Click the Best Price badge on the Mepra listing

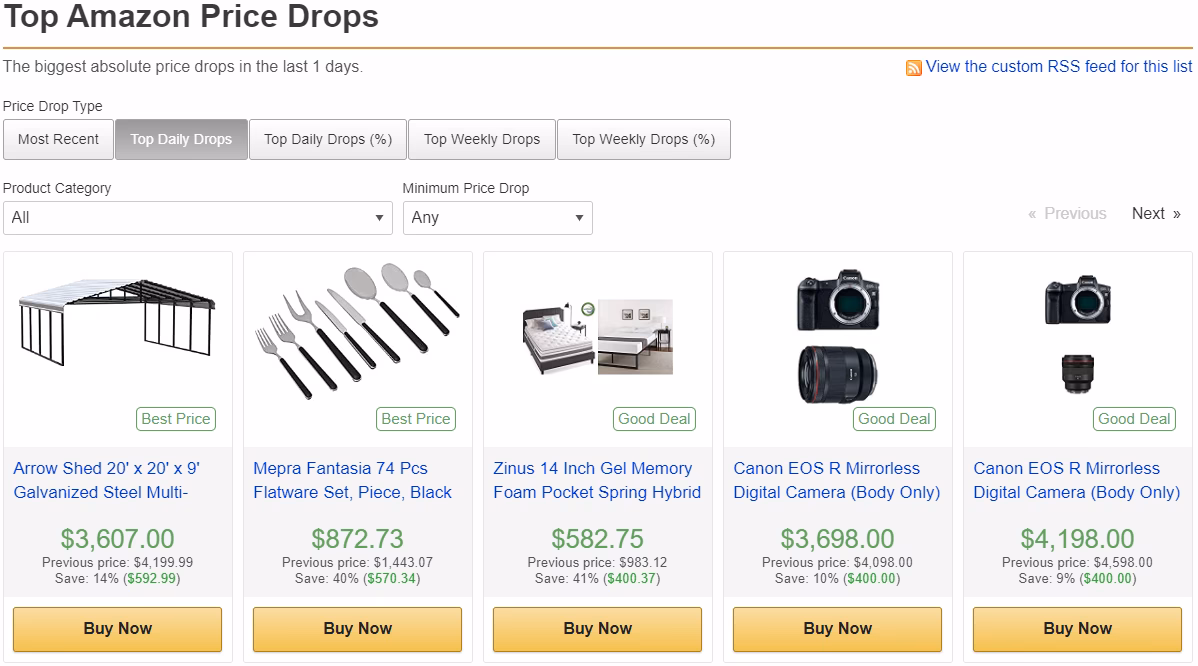click(415, 419)
